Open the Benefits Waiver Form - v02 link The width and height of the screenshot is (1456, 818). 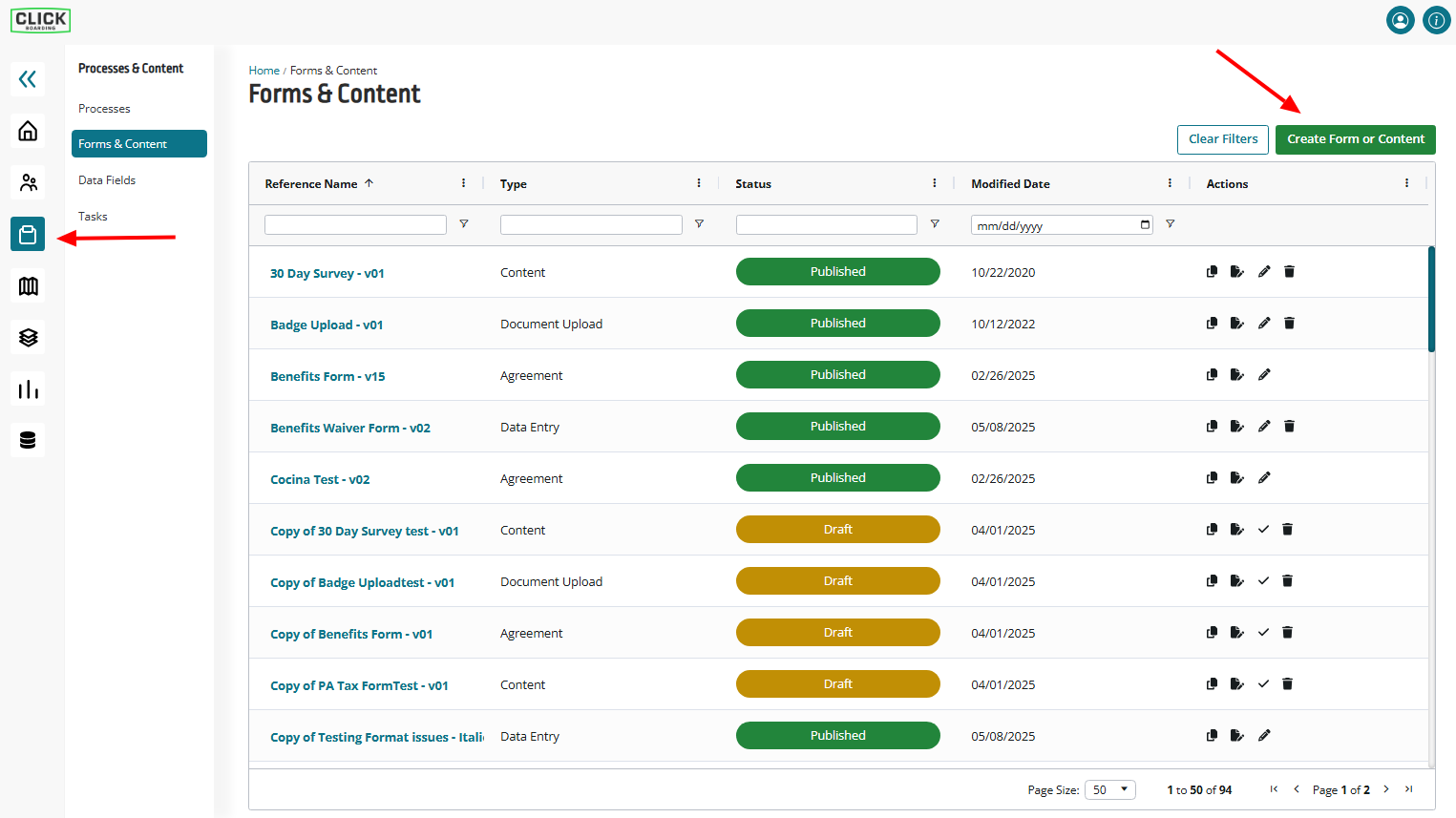point(350,429)
